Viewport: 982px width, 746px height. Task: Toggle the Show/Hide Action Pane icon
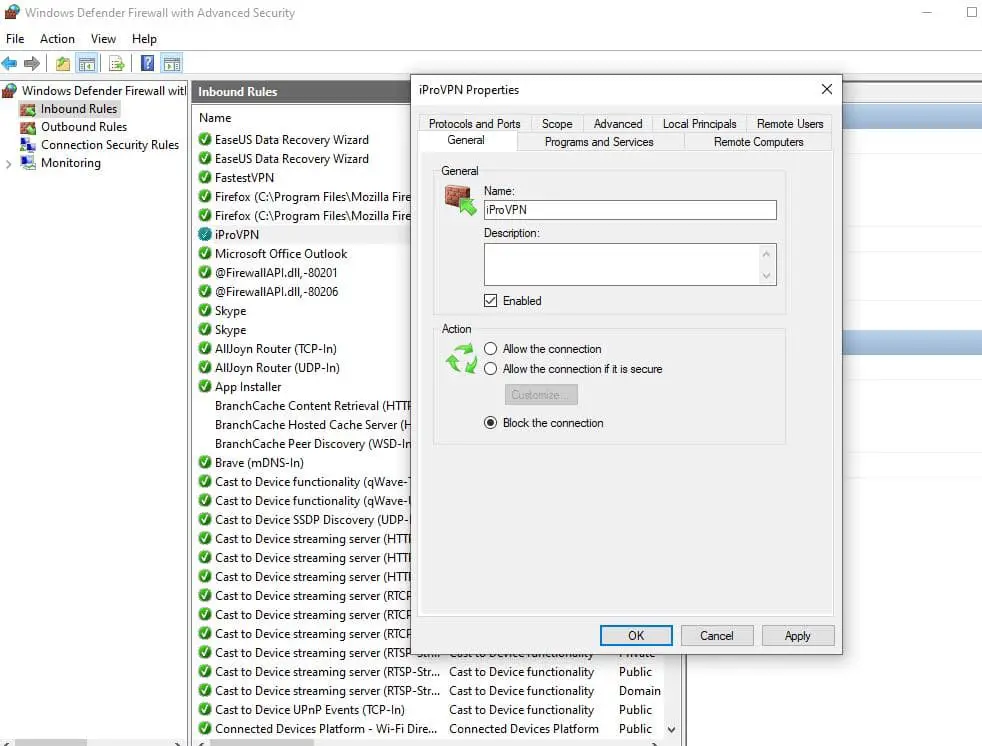point(171,64)
